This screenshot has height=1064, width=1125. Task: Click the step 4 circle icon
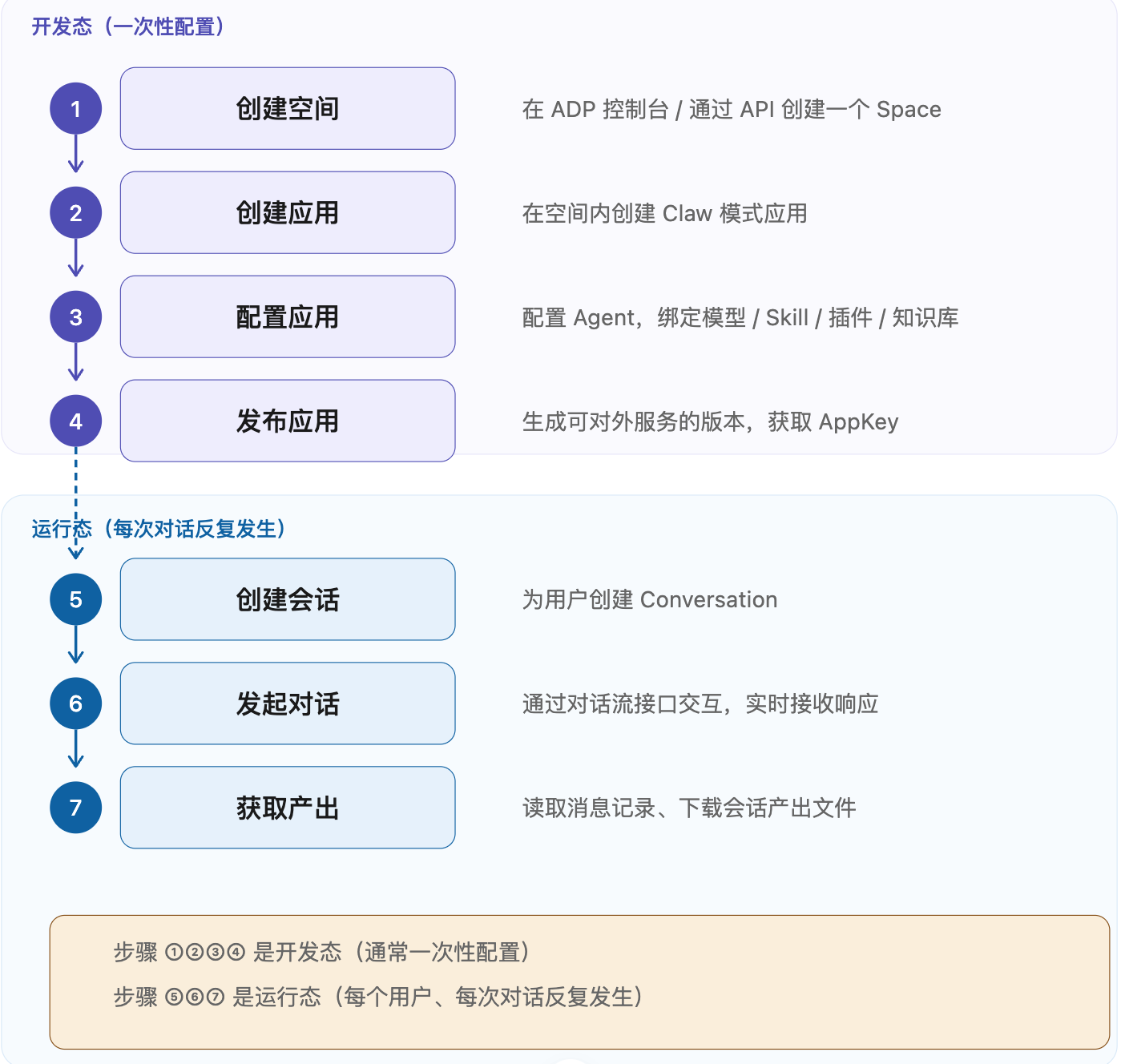coord(75,421)
